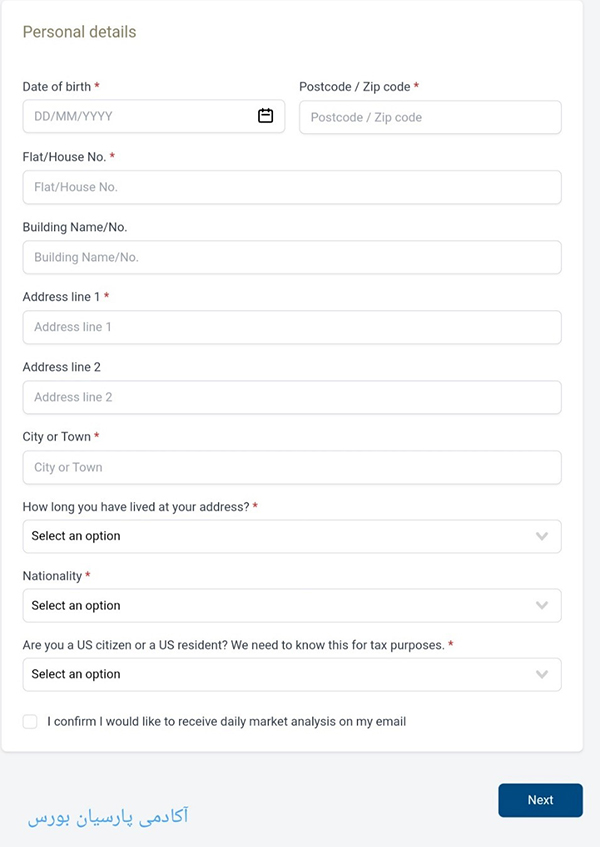Viewport: 600px width, 847px height.
Task: Click the Personal details heading
Action: (x=79, y=32)
